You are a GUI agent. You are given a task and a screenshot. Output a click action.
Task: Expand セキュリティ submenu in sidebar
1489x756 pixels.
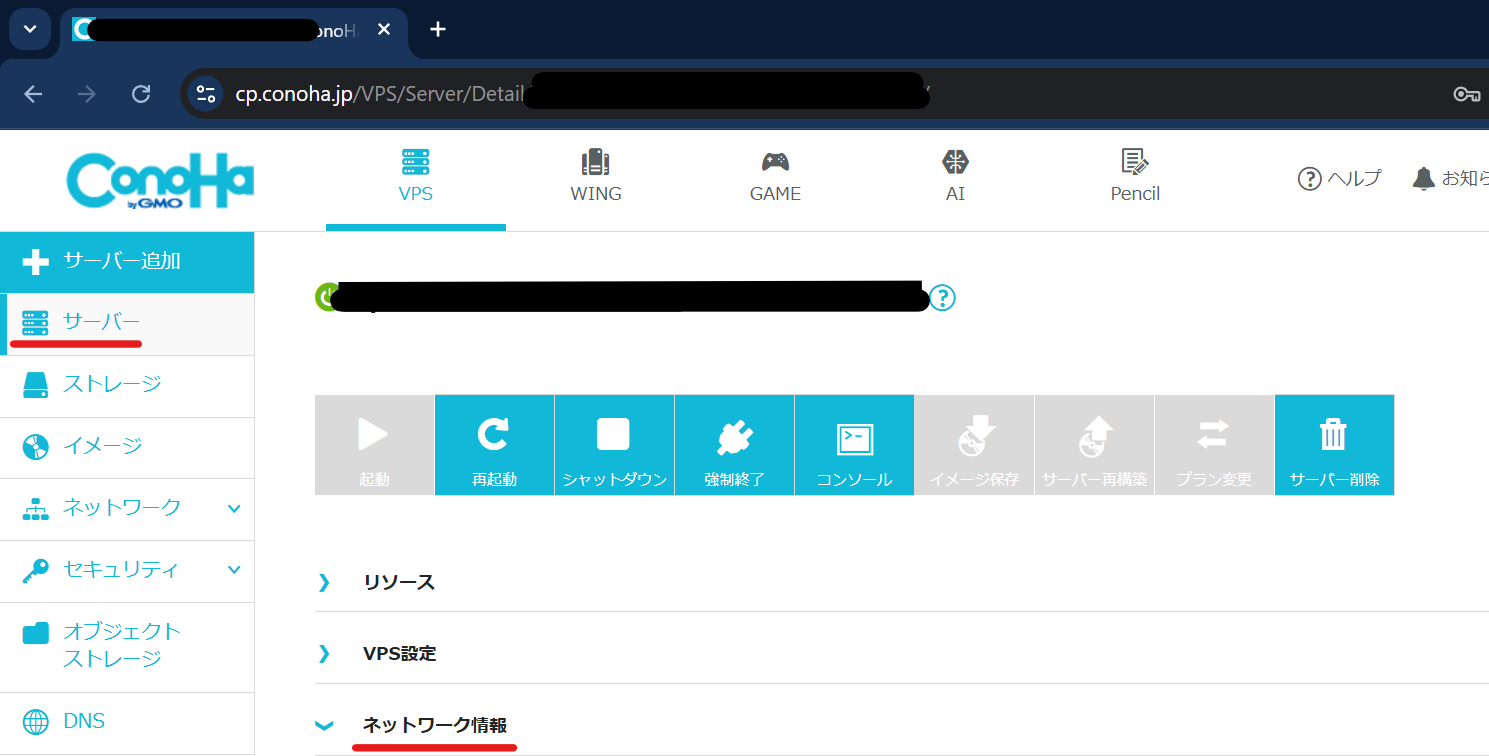(x=233, y=570)
